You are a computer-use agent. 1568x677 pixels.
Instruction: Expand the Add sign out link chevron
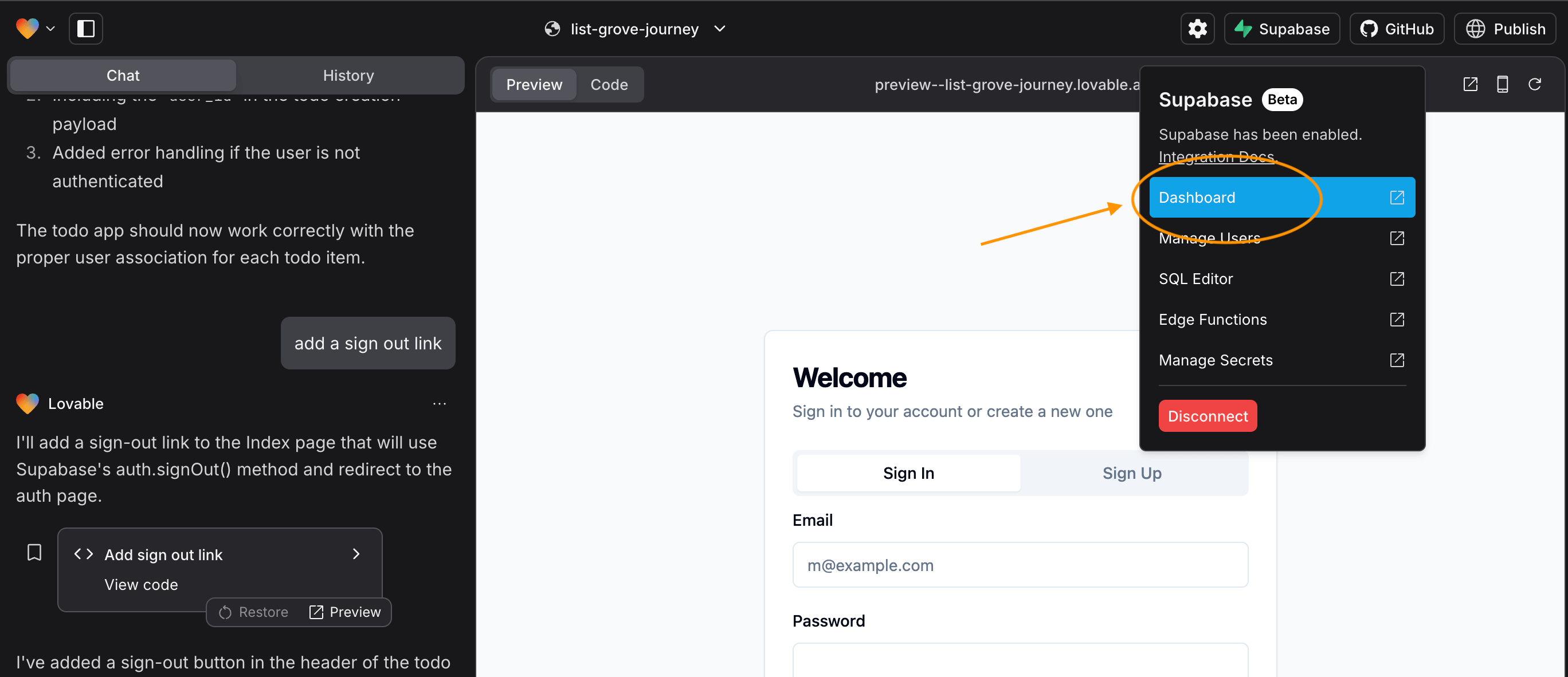point(356,553)
